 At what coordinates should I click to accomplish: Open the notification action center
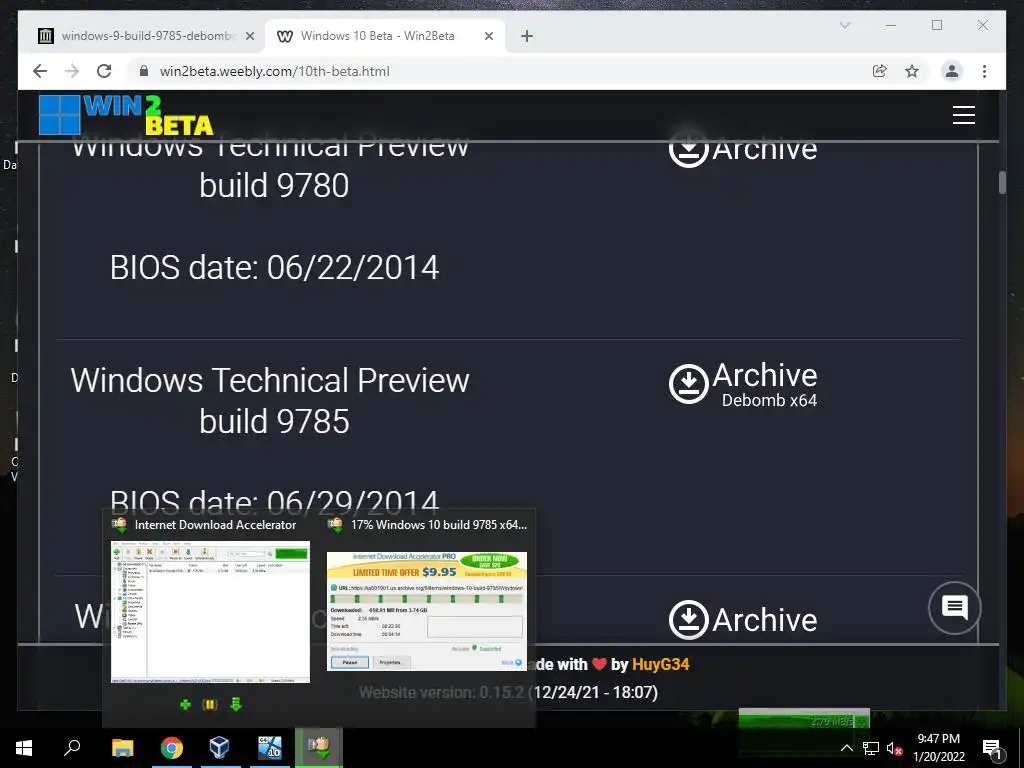(991, 748)
